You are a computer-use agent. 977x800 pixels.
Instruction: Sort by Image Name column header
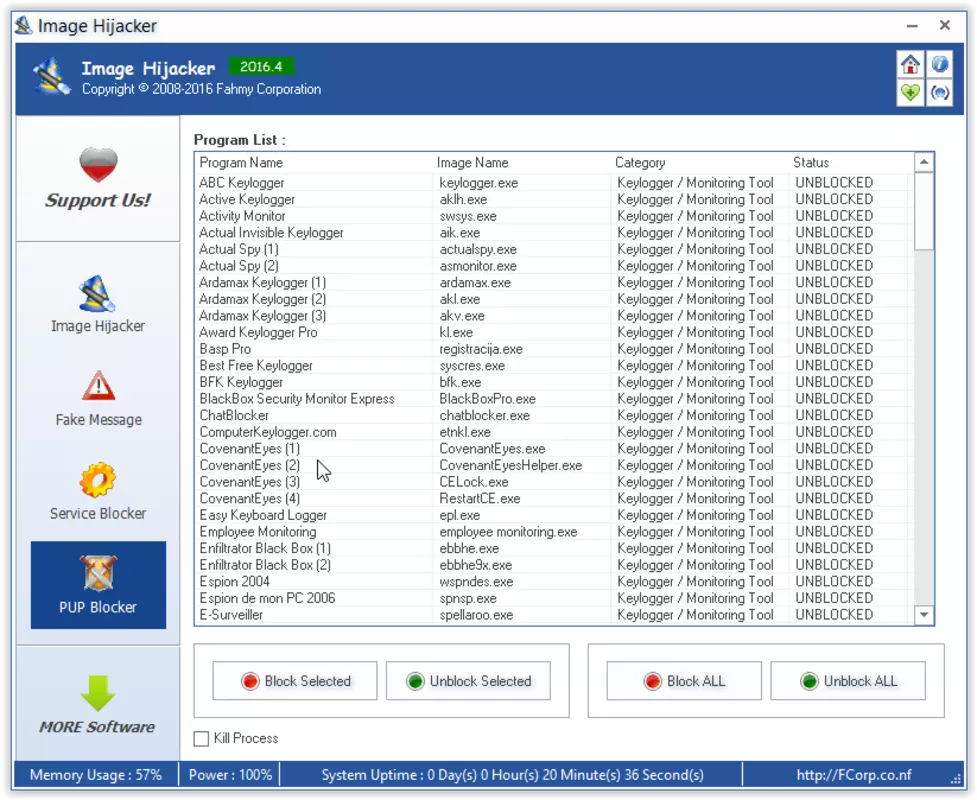522,163
